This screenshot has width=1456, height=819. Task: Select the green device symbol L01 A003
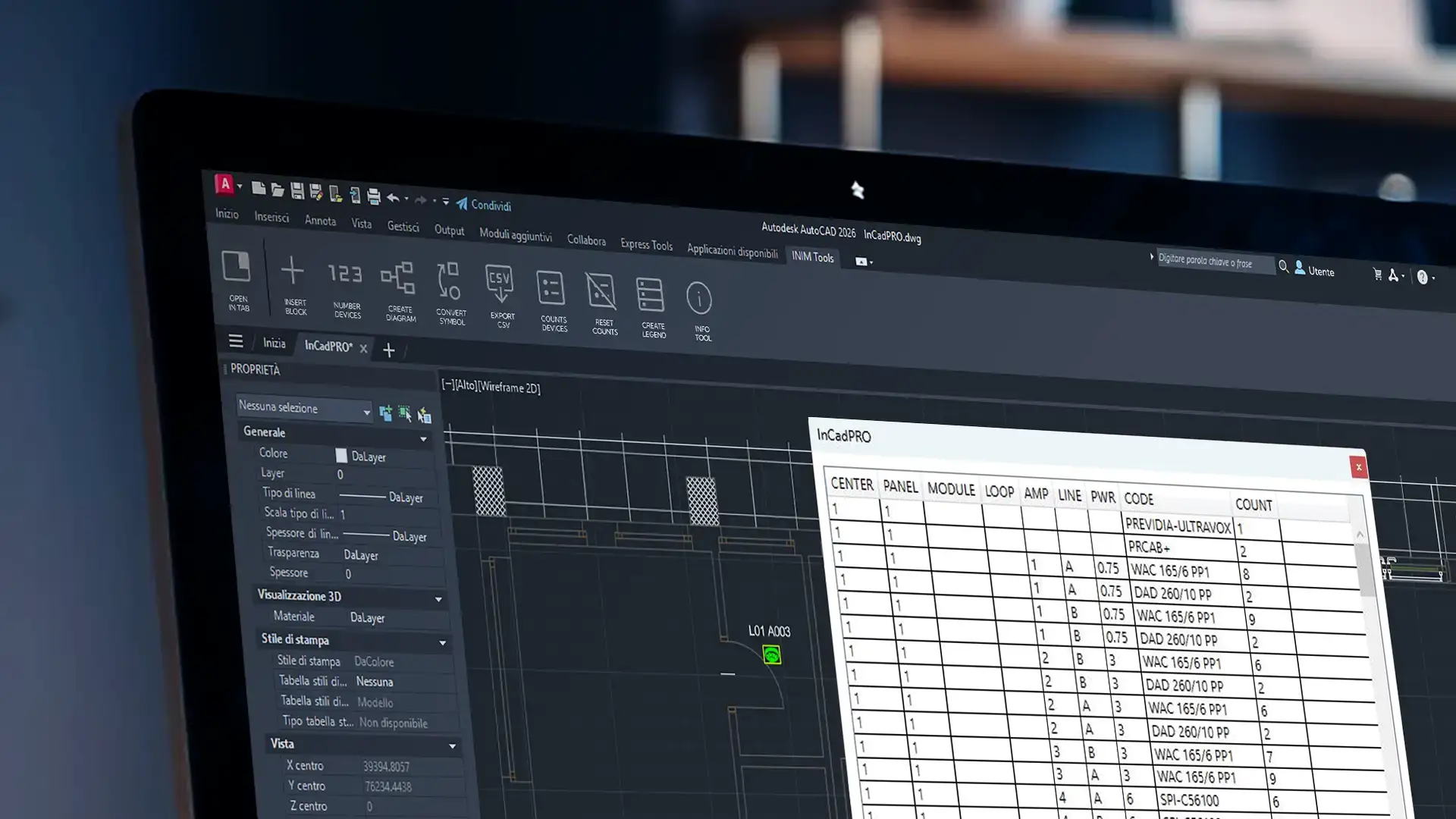(771, 654)
